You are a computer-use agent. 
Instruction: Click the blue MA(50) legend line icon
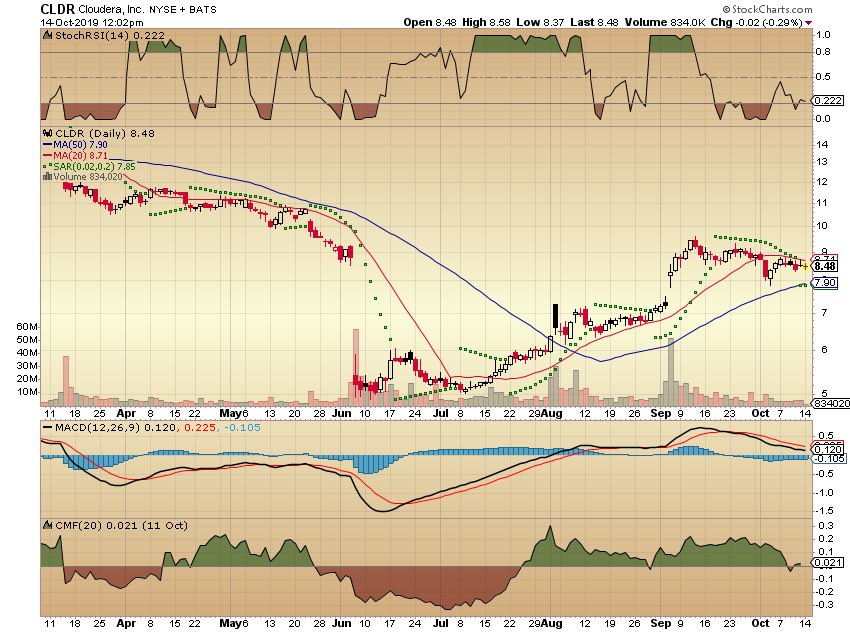tap(47, 143)
